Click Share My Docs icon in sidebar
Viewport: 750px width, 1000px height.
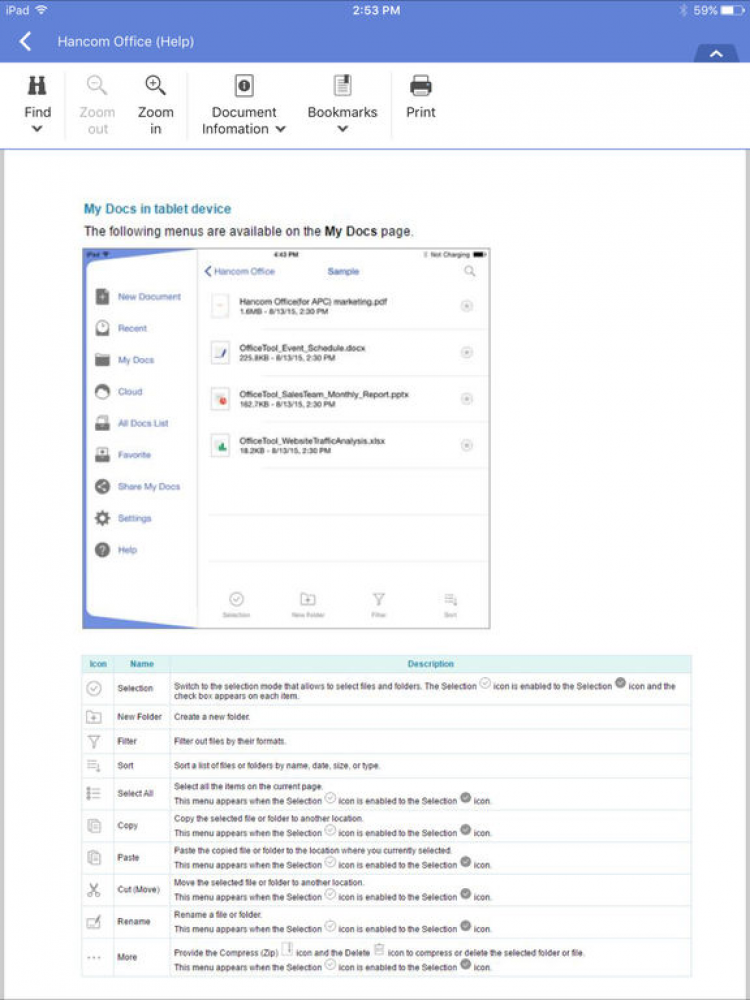click(102, 487)
